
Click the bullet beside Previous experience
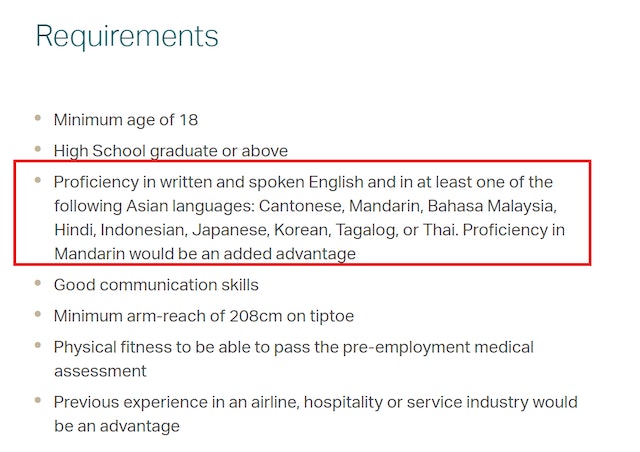38,400
